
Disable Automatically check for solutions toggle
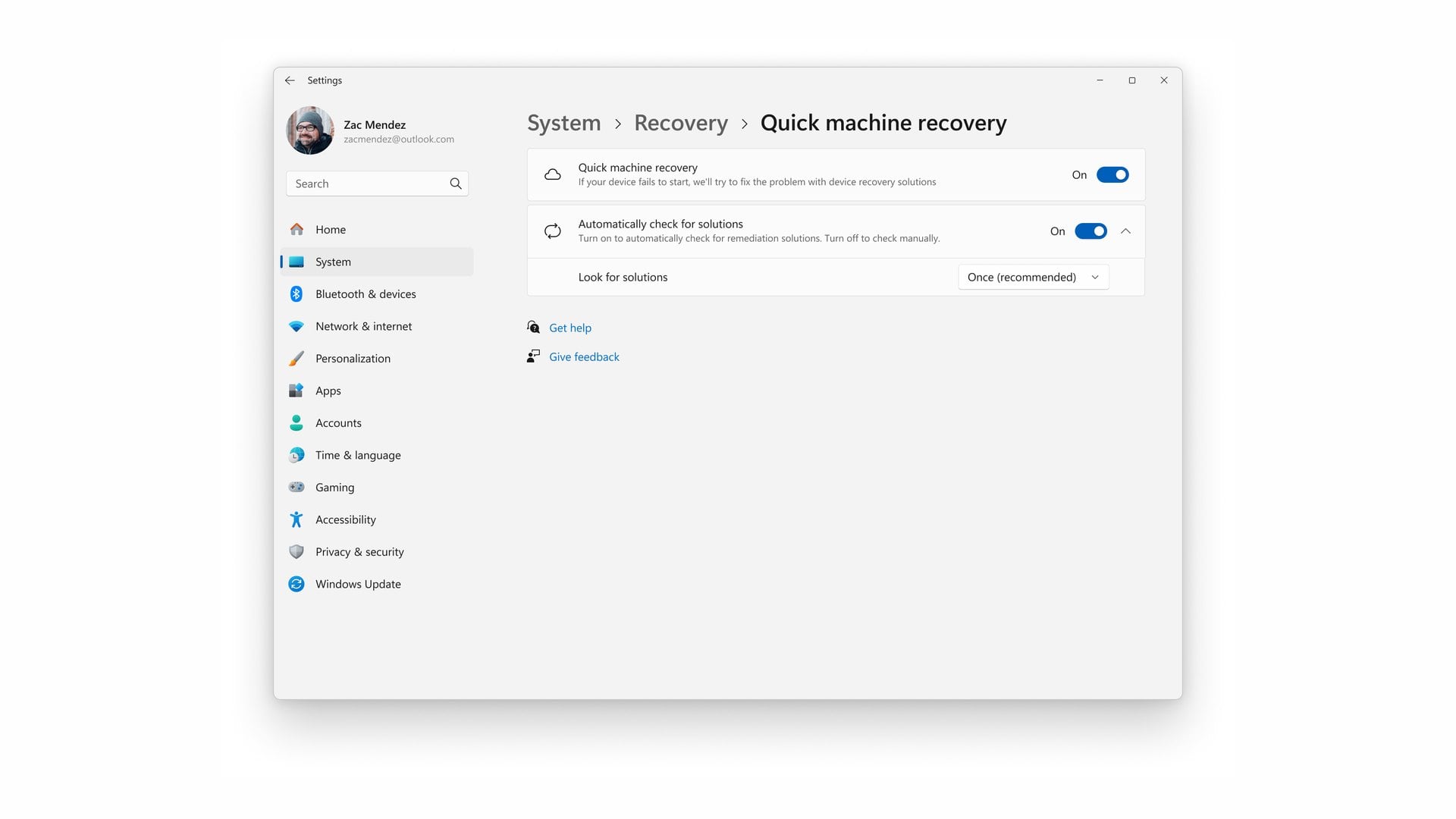click(1090, 231)
